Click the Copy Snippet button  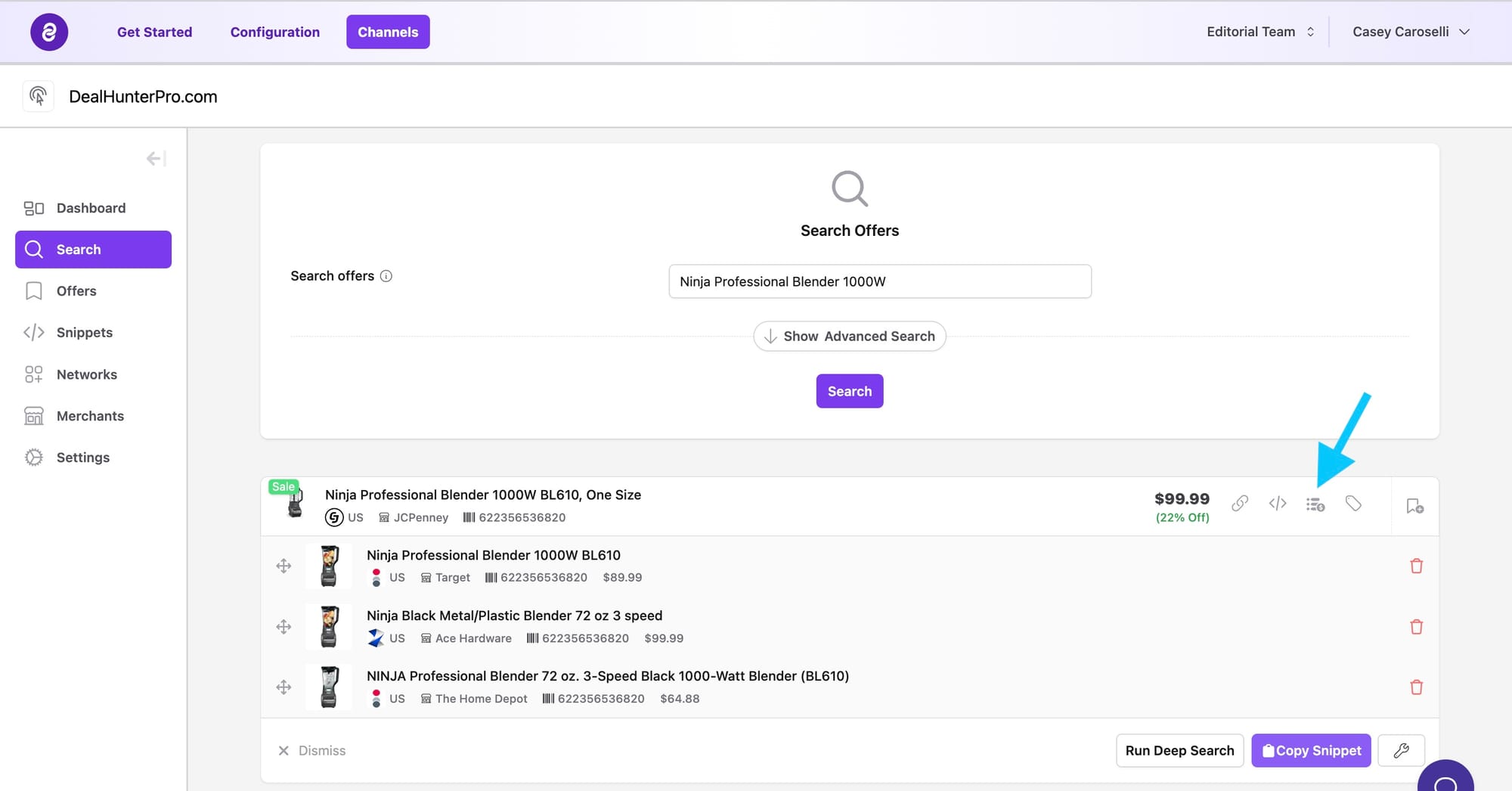(1311, 750)
